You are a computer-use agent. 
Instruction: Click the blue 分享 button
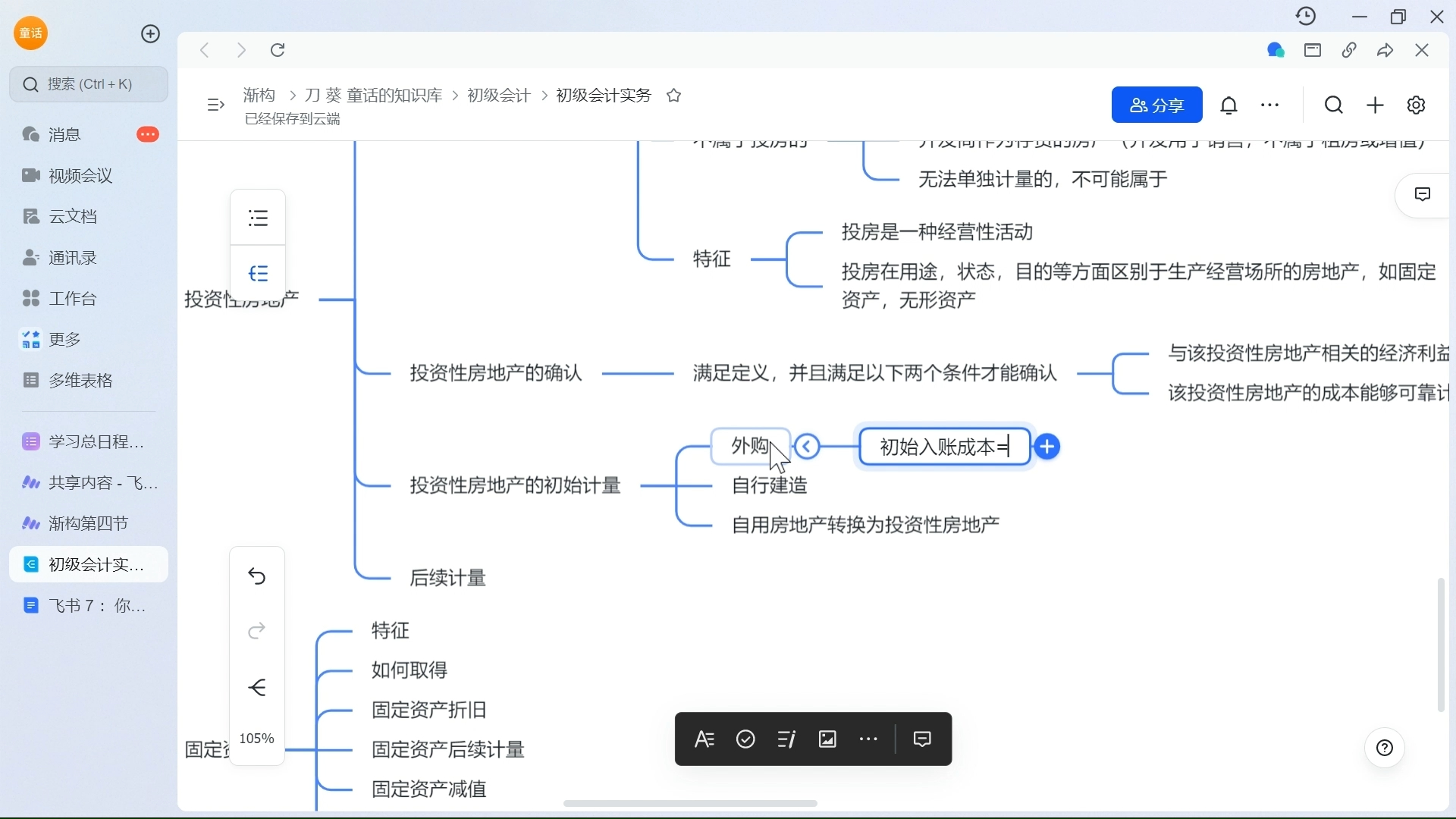click(1157, 105)
